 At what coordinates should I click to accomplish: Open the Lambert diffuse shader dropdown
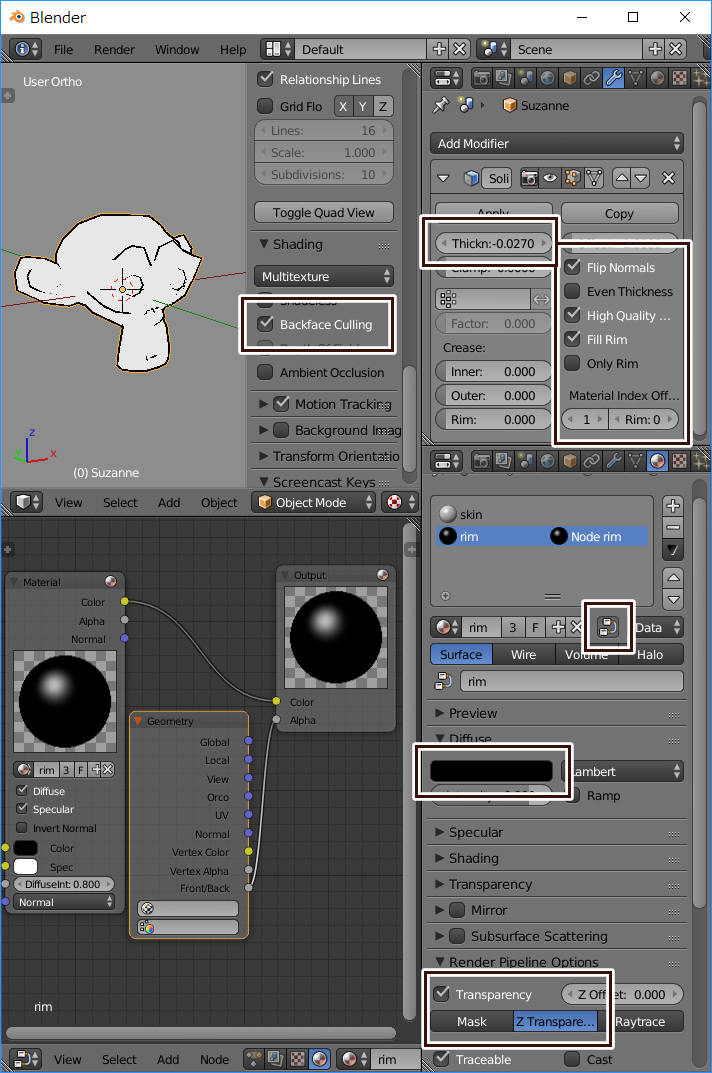tap(623, 771)
